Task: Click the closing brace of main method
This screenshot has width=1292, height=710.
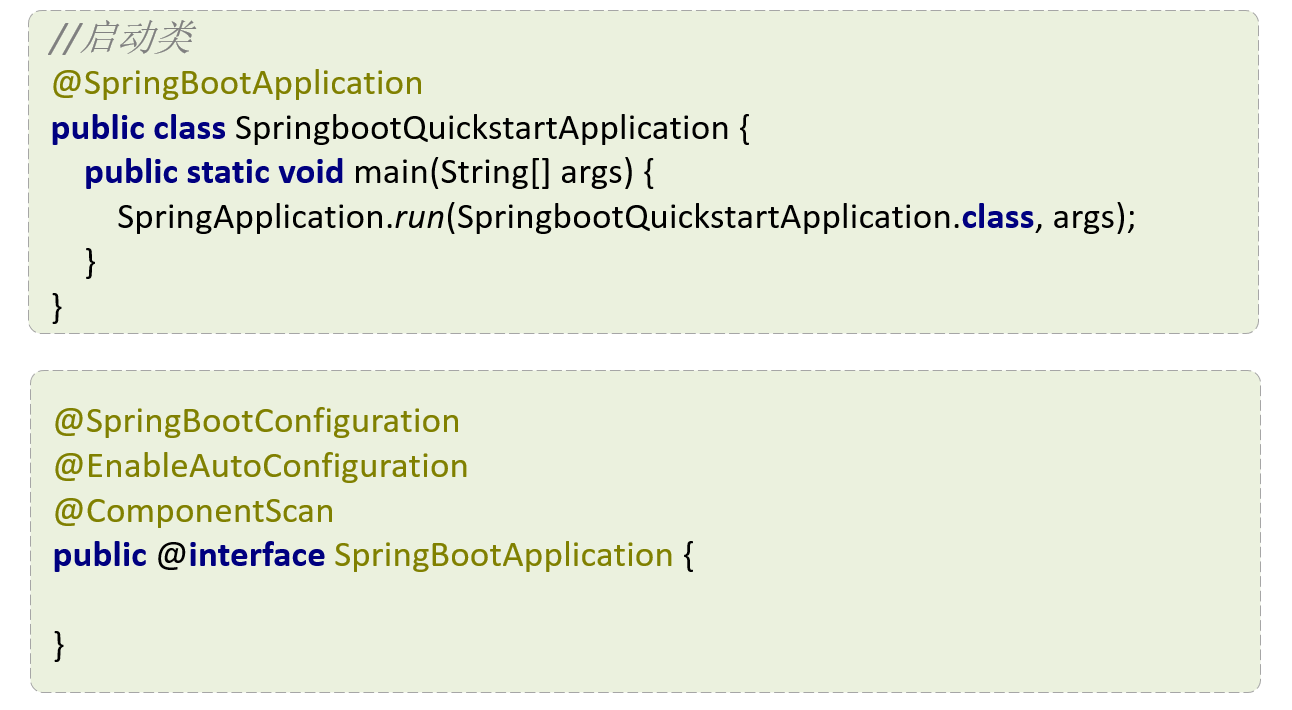Action: tap(91, 261)
